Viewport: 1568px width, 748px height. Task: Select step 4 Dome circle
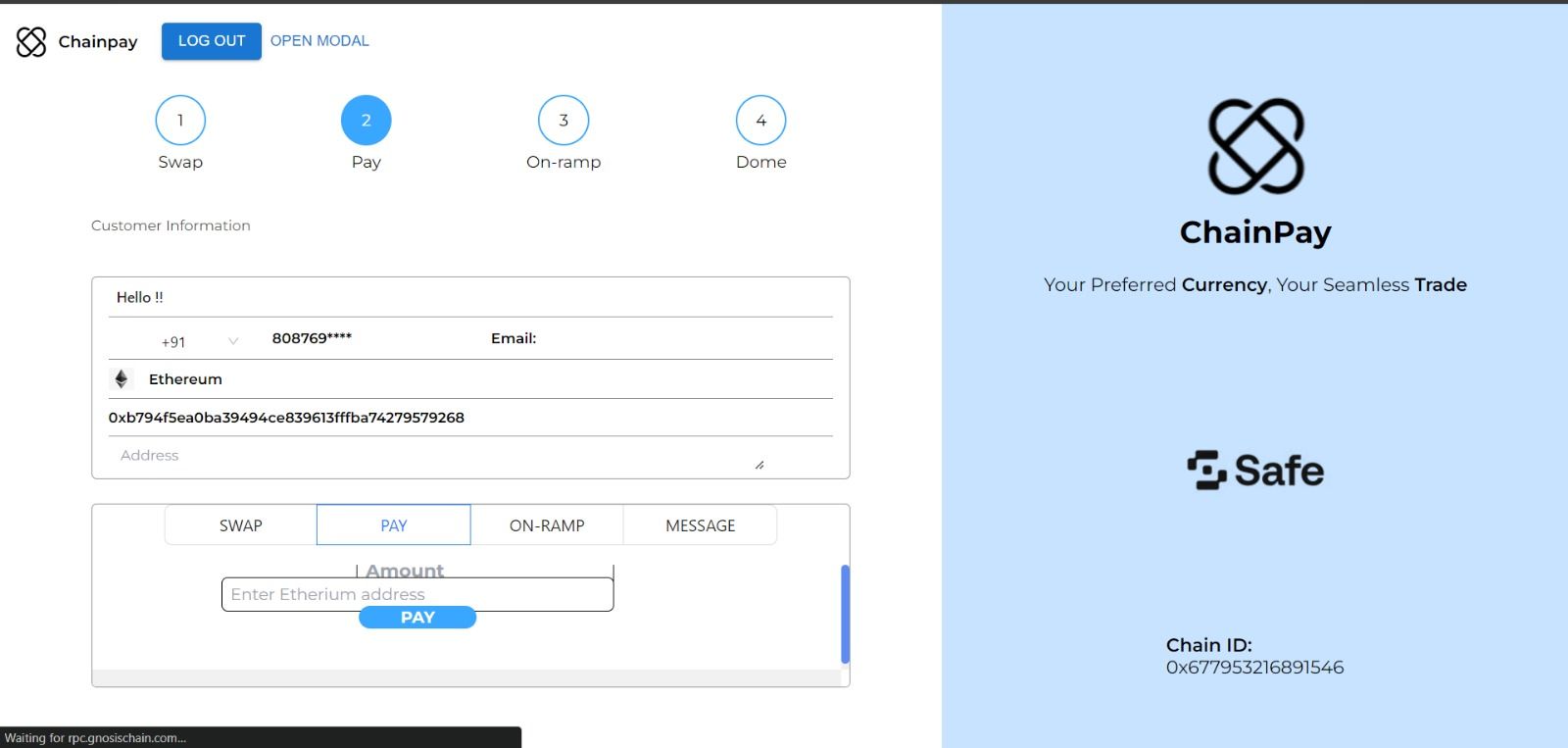point(761,121)
